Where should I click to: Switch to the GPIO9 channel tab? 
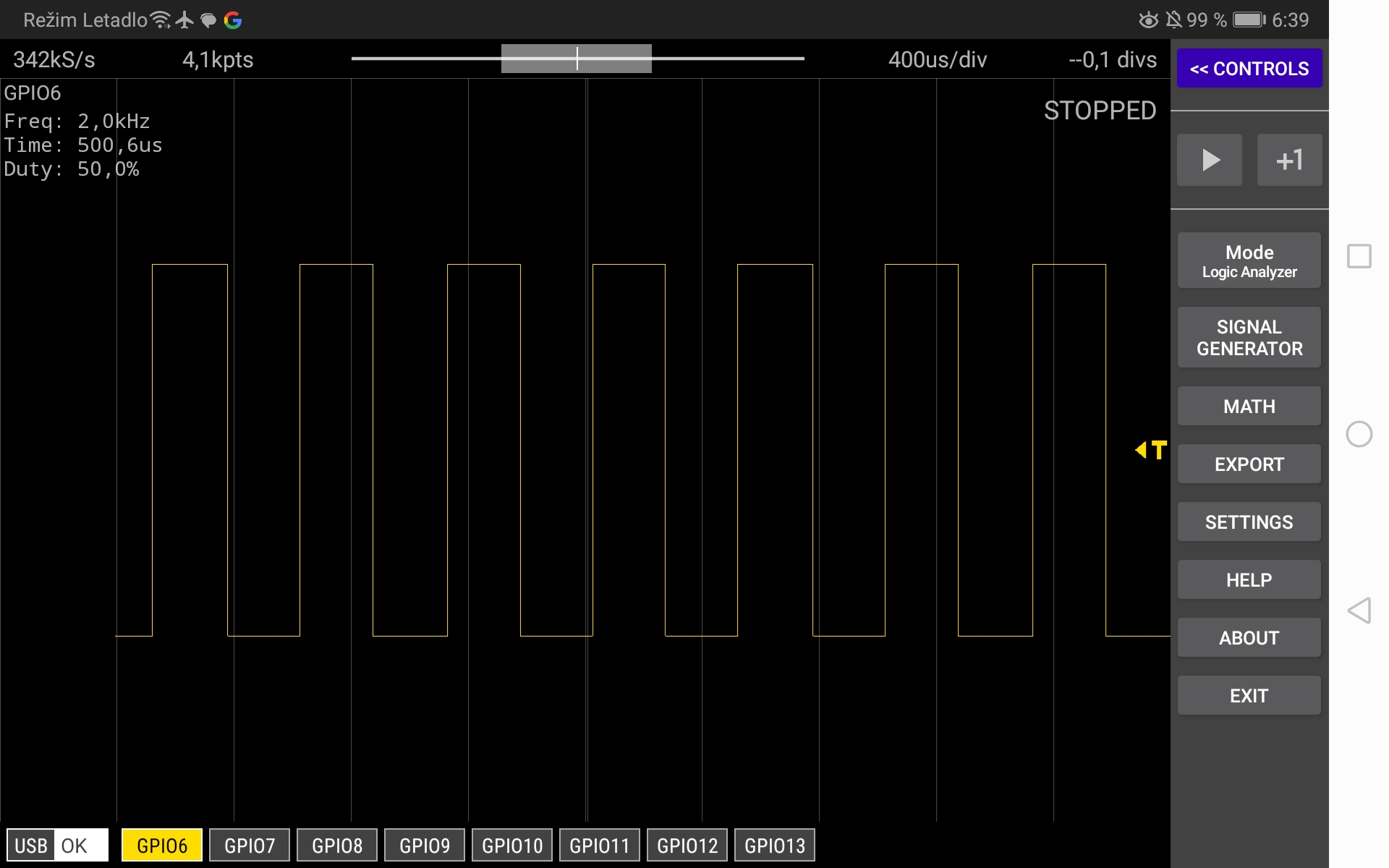[x=424, y=845]
